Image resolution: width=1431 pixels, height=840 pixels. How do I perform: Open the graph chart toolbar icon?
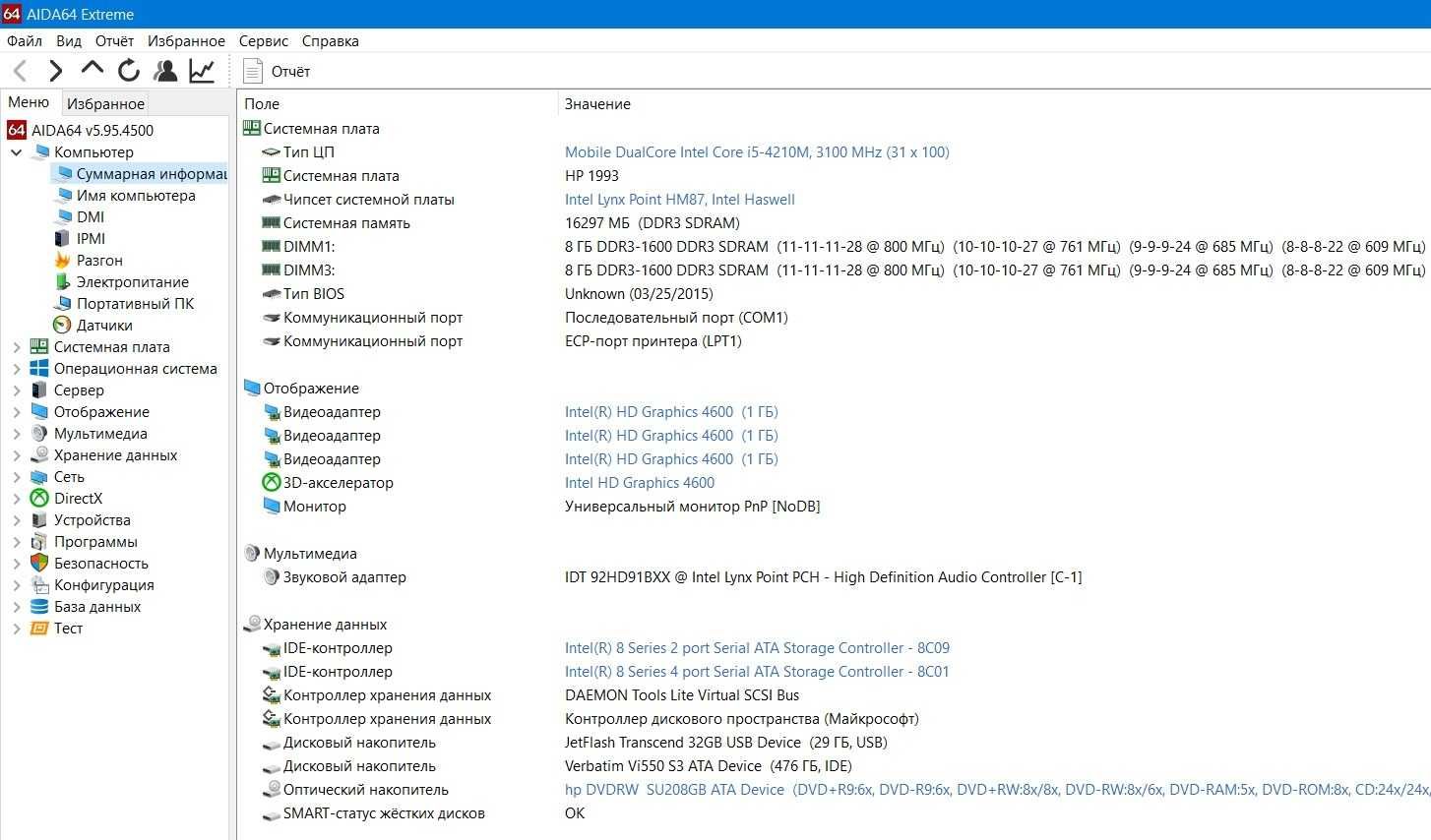(x=202, y=71)
